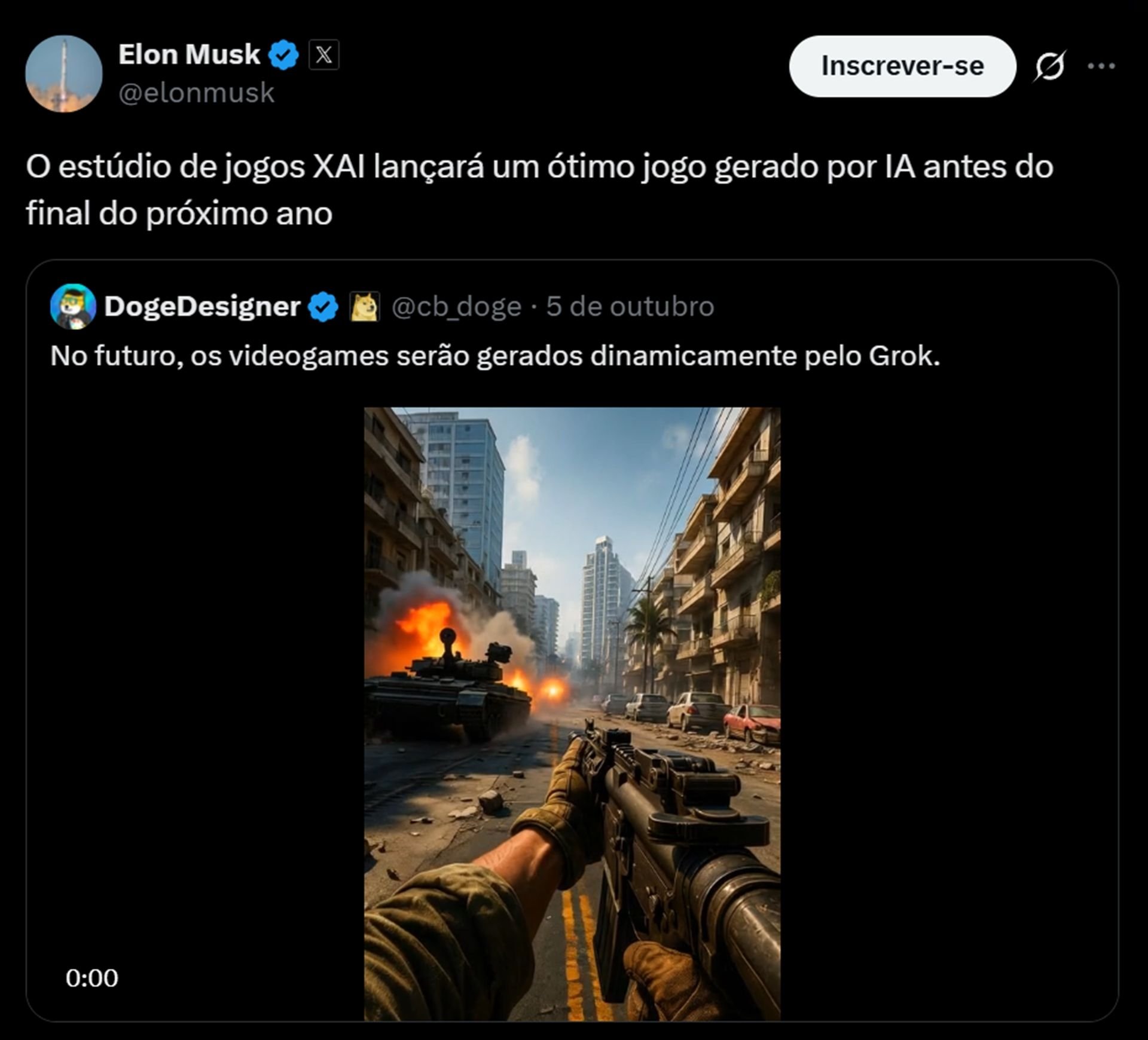Click the main tweet text about XAI
Viewport: 1148px width, 1040px height.
(539, 190)
